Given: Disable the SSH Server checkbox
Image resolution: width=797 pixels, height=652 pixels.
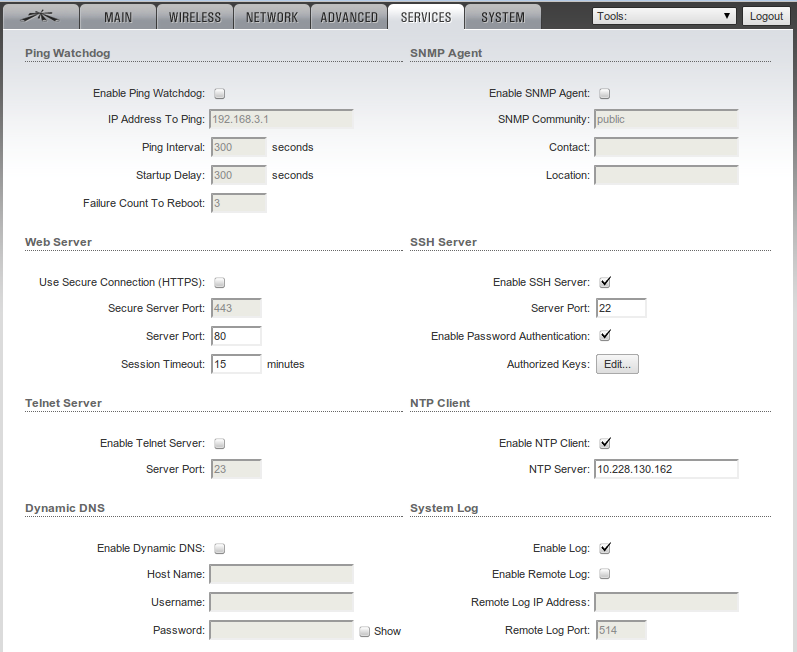Looking at the screenshot, I should coord(605,283).
